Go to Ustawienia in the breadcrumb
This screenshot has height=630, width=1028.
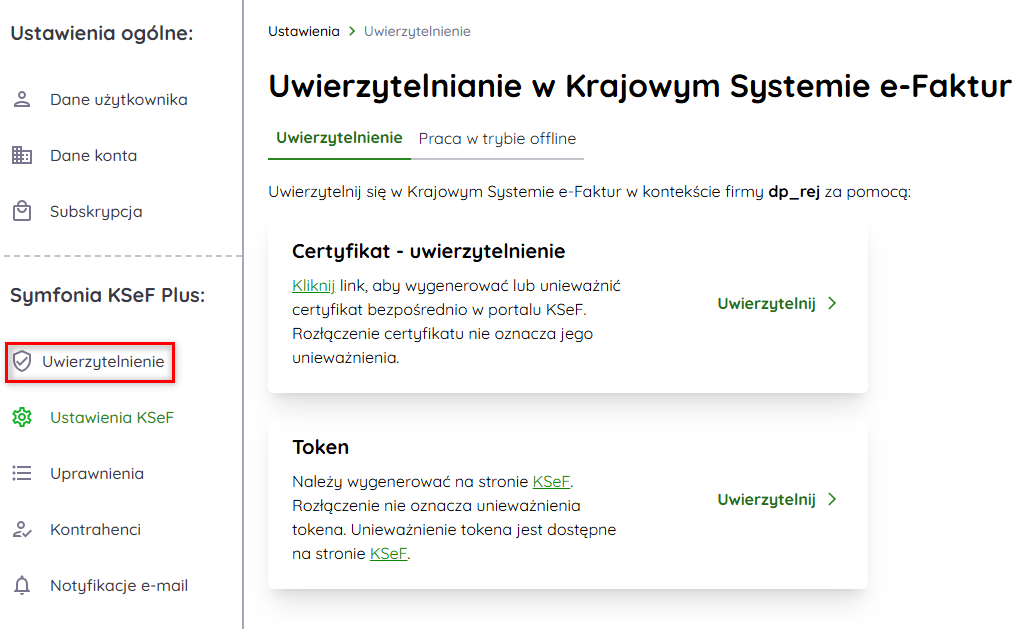coord(304,32)
